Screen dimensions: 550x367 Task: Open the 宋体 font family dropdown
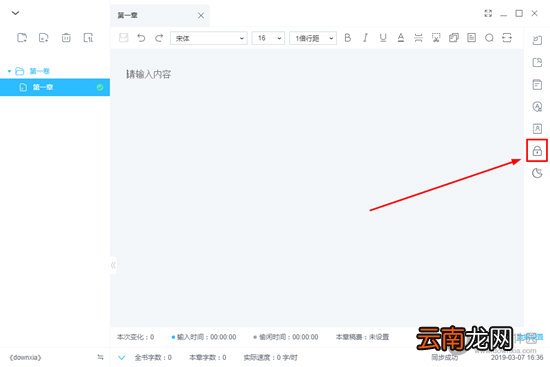[x=209, y=38]
